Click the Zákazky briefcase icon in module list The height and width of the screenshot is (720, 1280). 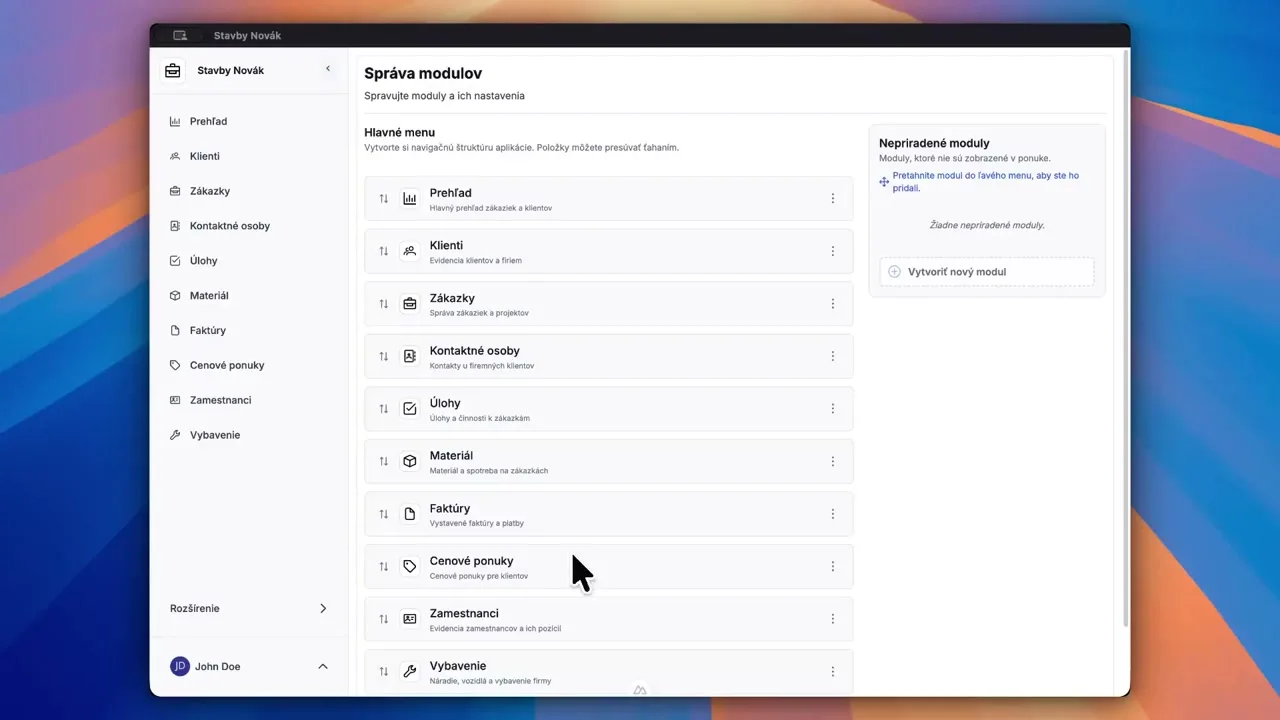[409, 304]
